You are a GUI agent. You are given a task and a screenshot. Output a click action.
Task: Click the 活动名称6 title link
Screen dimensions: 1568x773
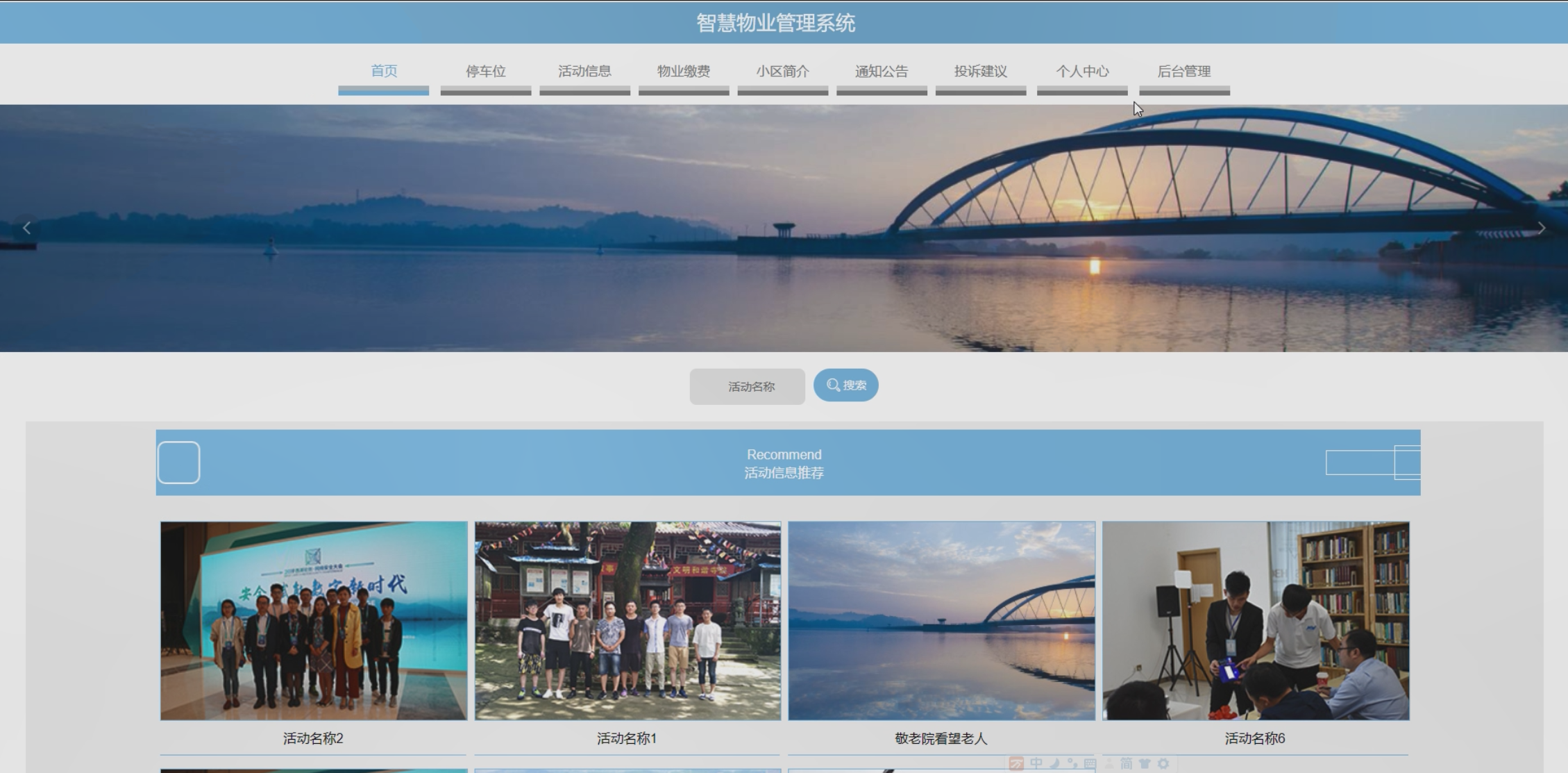pyautogui.click(x=1255, y=738)
